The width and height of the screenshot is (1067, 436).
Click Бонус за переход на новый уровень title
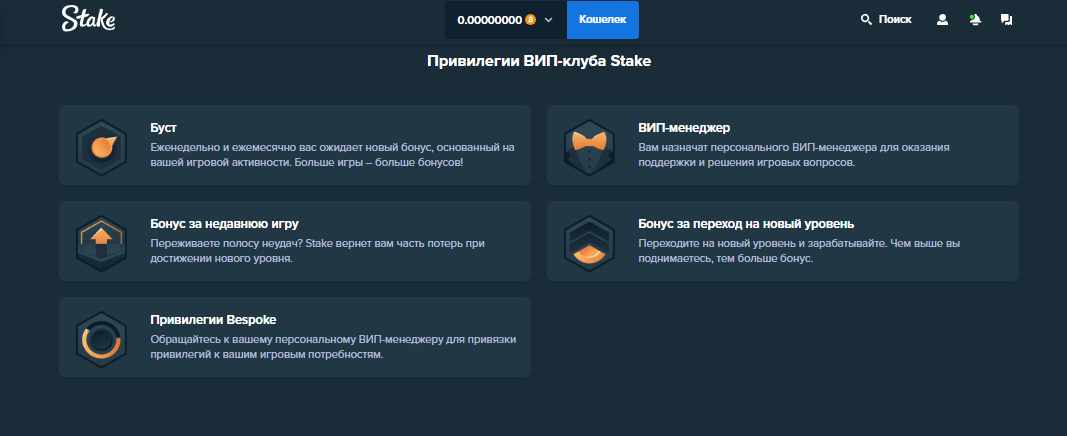[745, 224]
